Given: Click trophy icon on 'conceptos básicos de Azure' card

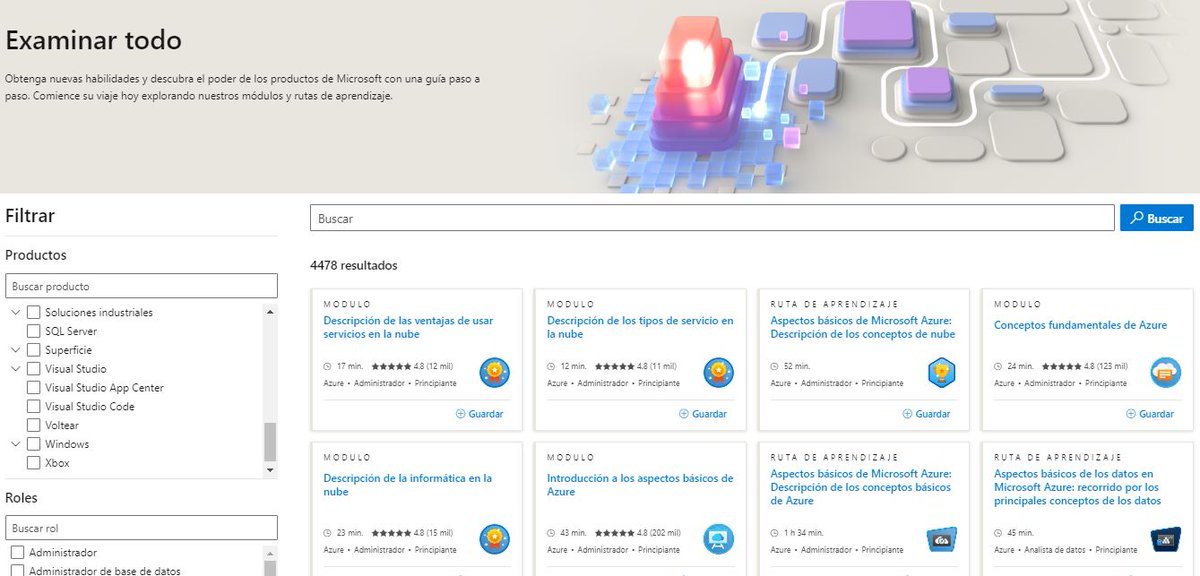Looking at the screenshot, I should (x=942, y=540).
